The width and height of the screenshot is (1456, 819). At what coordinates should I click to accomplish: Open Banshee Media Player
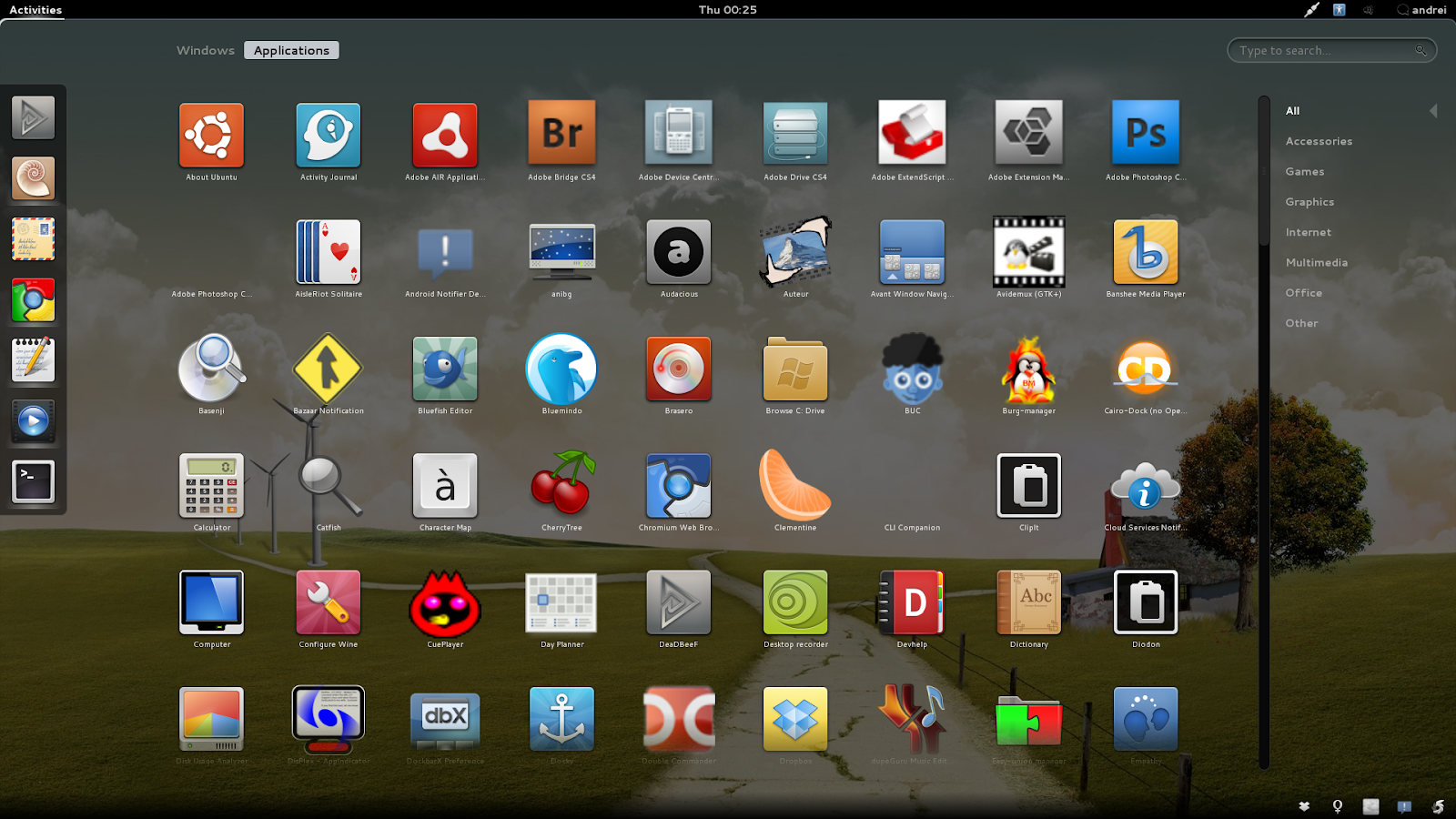1146,251
